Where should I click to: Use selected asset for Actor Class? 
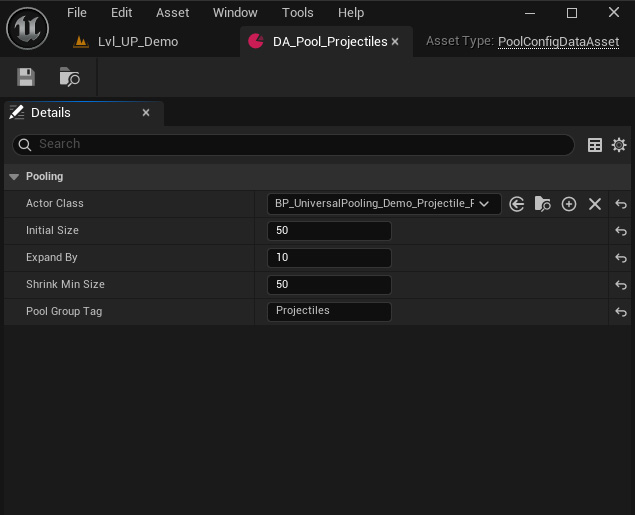517,204
